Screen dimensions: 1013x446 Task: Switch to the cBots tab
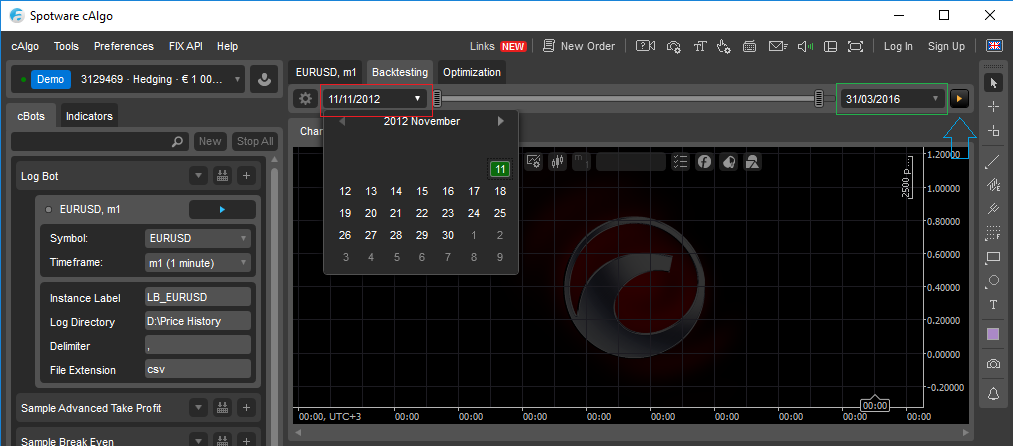tap(31, 116)
